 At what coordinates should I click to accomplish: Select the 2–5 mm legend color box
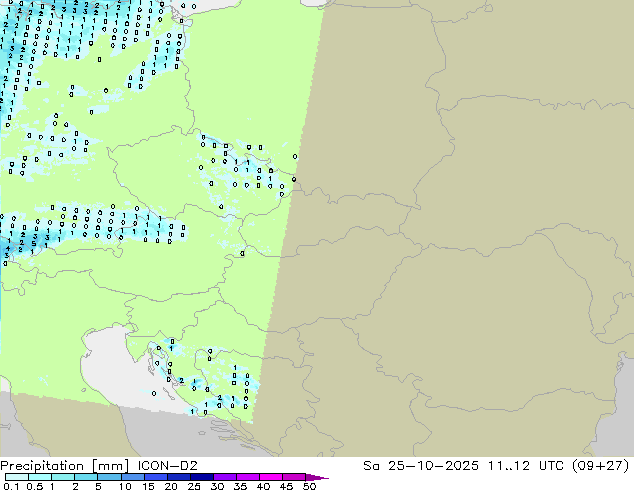tap(86, 477)
